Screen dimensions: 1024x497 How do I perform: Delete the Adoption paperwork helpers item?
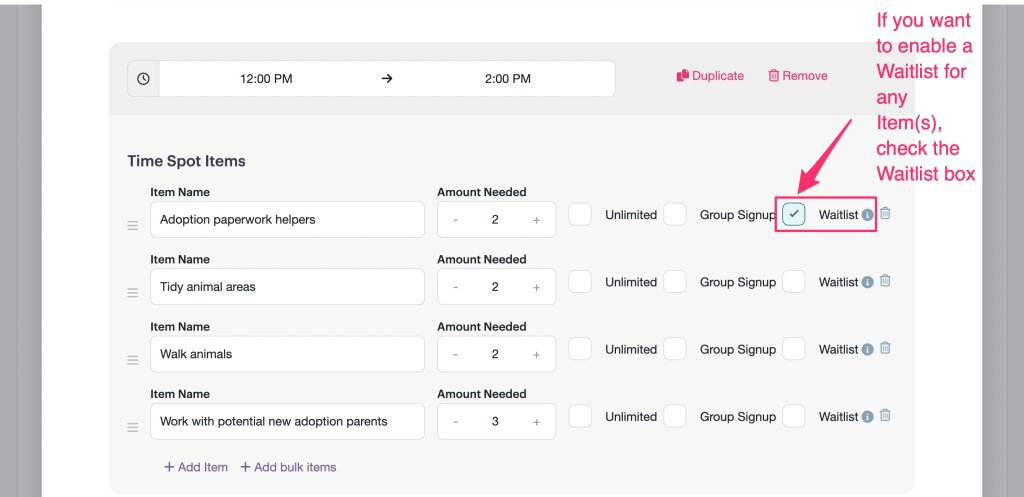(885, 213)
